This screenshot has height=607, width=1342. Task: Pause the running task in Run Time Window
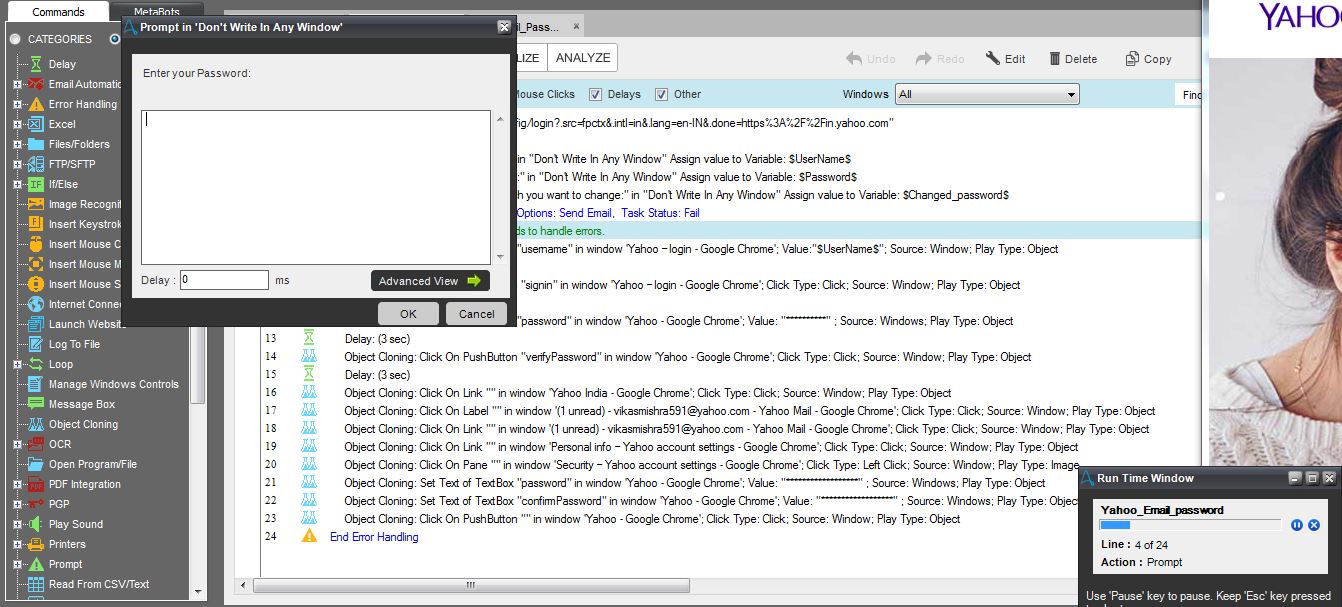coord(1297,525)
